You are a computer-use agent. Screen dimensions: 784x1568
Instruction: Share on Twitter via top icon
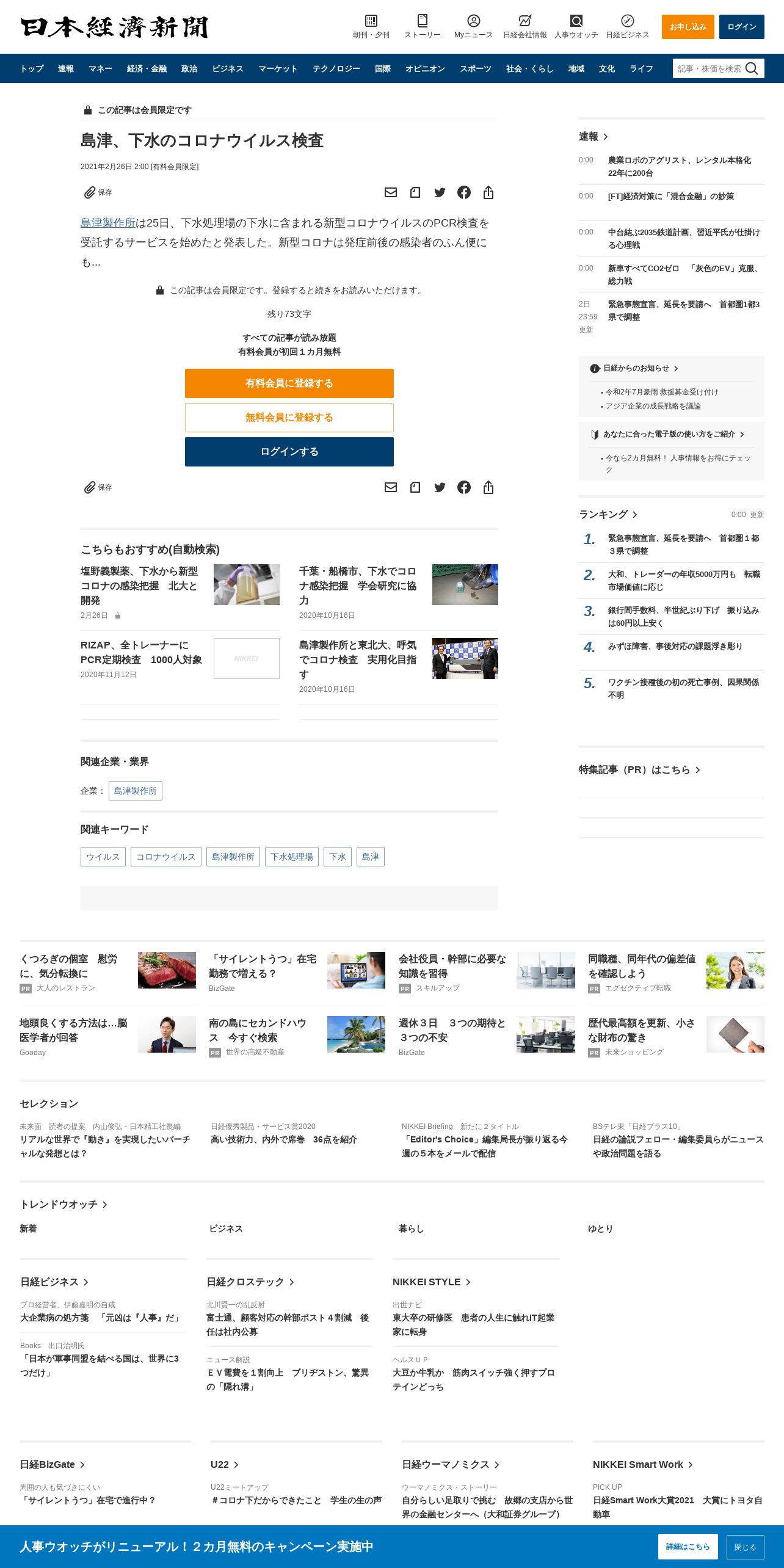point(440,192)
